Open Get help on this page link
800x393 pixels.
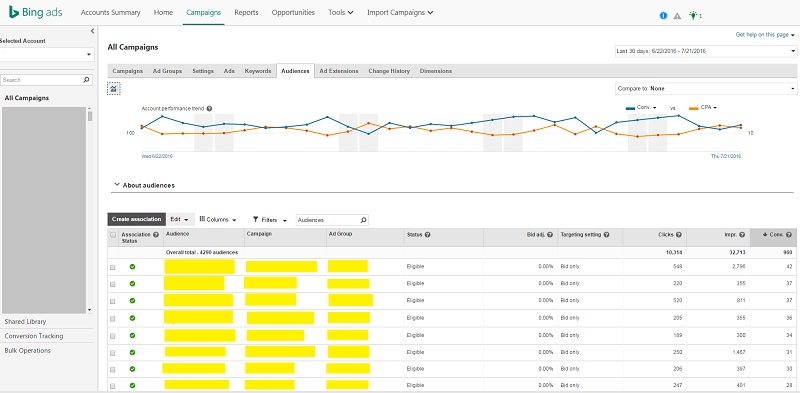point(765,35)
